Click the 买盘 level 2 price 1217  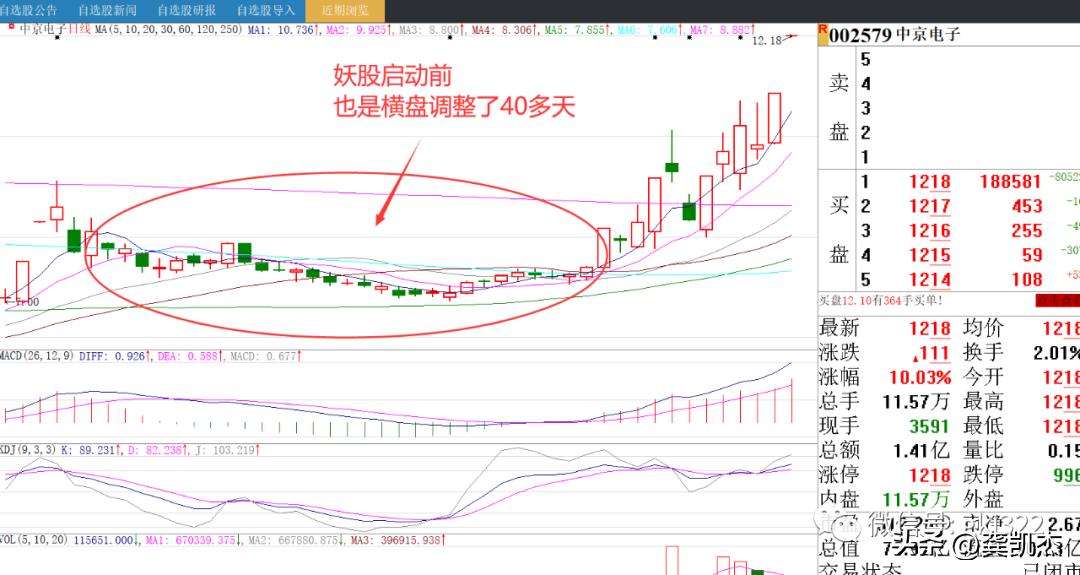pyautogui.click(x=930, y=206)
